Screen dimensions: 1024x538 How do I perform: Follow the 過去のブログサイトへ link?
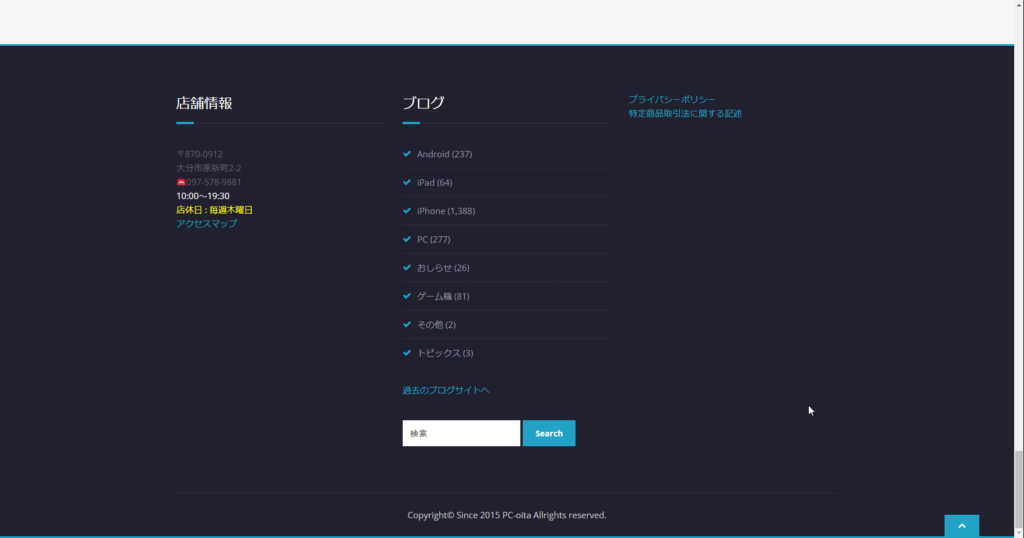coord(446,390)
